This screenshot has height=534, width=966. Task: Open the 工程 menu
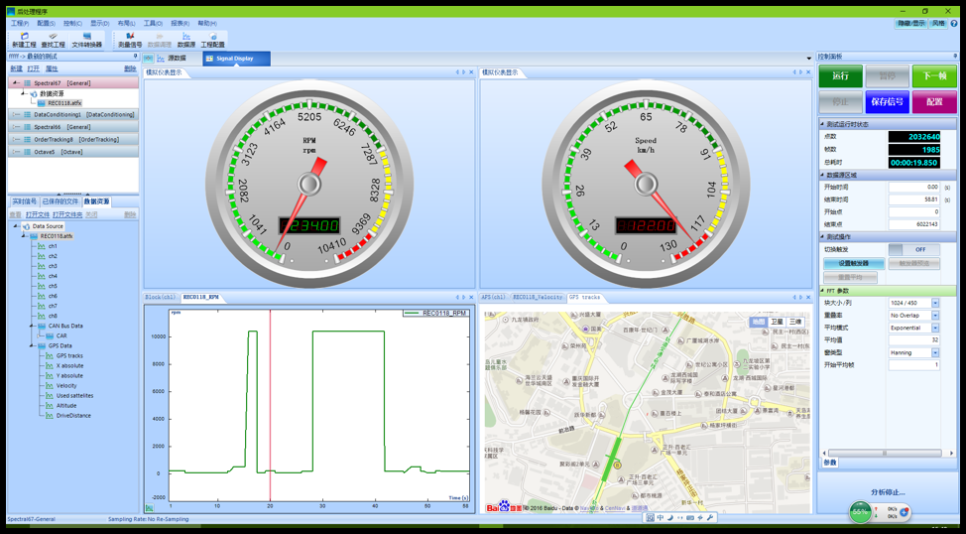tap(20, 23)
